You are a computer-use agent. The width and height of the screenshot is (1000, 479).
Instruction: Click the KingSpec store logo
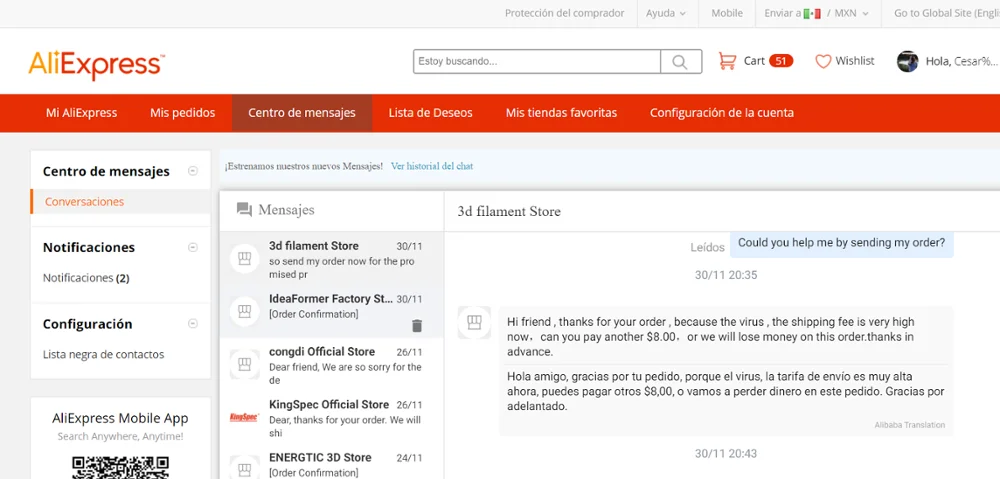point(244,417)
